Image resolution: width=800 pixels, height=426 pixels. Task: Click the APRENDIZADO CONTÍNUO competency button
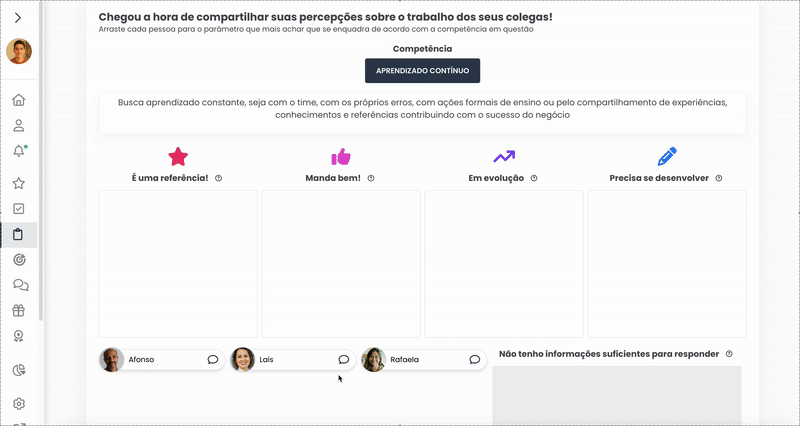[x=422, y=70]
